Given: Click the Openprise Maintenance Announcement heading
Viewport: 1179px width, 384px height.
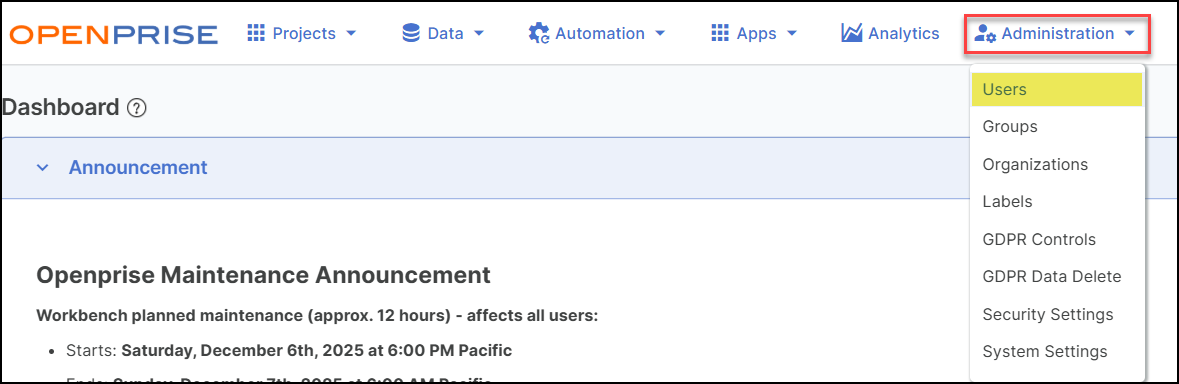Looking at the screenshot, I should (x=263, y=275).
